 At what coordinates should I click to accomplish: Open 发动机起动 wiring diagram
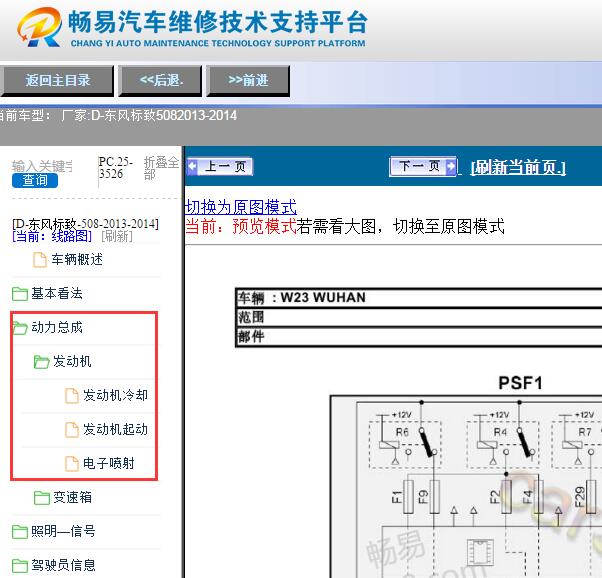click(x=115, y=429)
